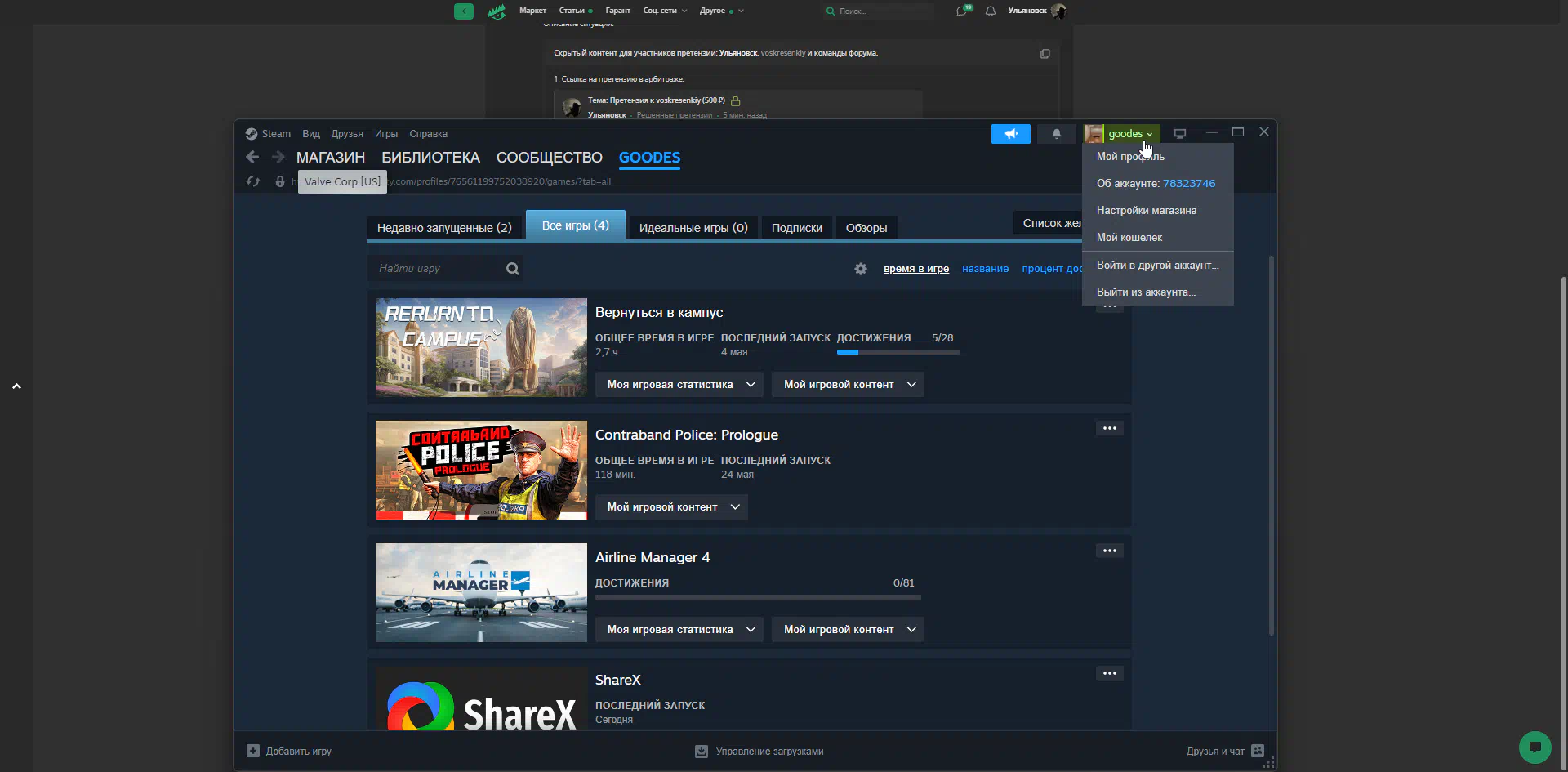Click the search magnifier in game filter
Image resolution: width=1568 pixels, height=772 pixels.
(x=512, y=269)
